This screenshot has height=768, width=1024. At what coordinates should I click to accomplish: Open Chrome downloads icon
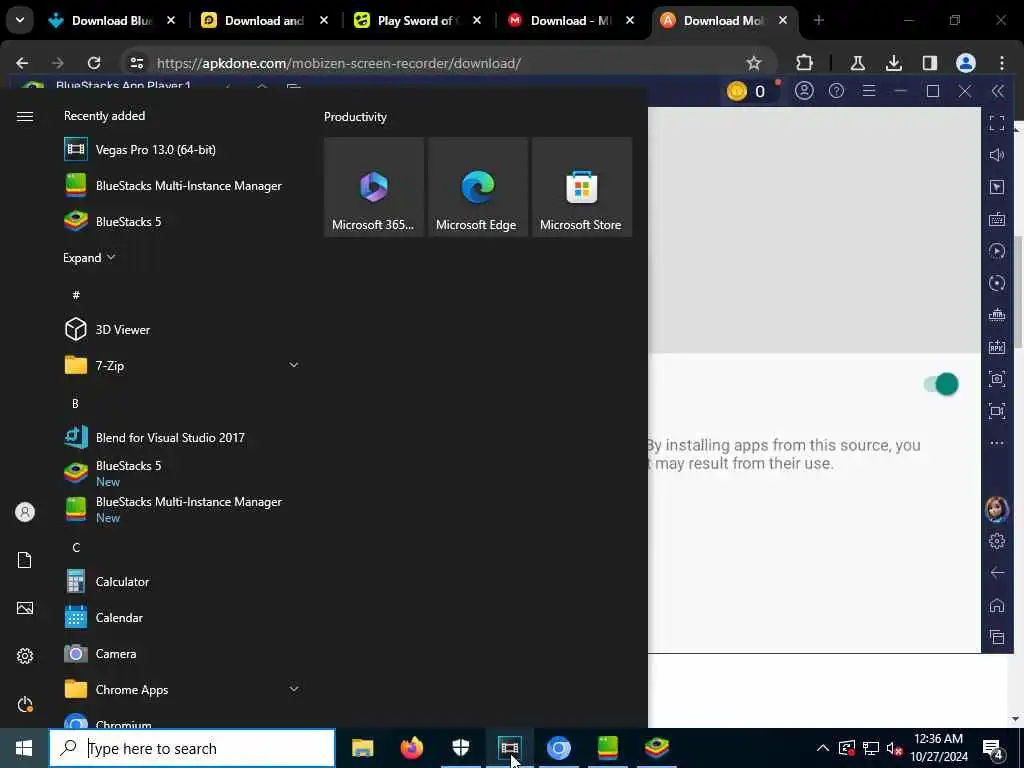[x=893, y=63]
